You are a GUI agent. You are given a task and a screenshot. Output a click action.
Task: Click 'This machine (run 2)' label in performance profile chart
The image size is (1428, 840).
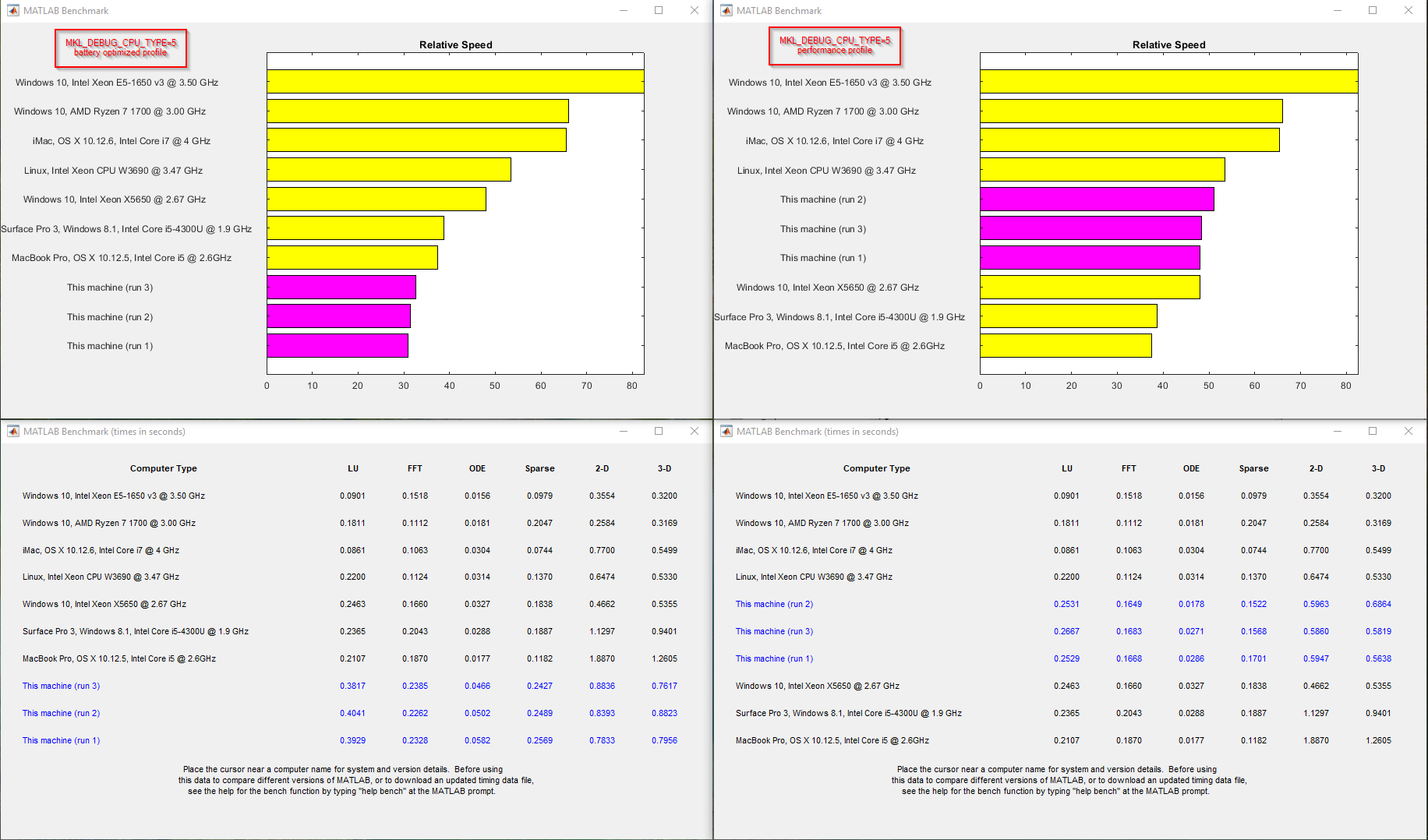click(823, 199)
